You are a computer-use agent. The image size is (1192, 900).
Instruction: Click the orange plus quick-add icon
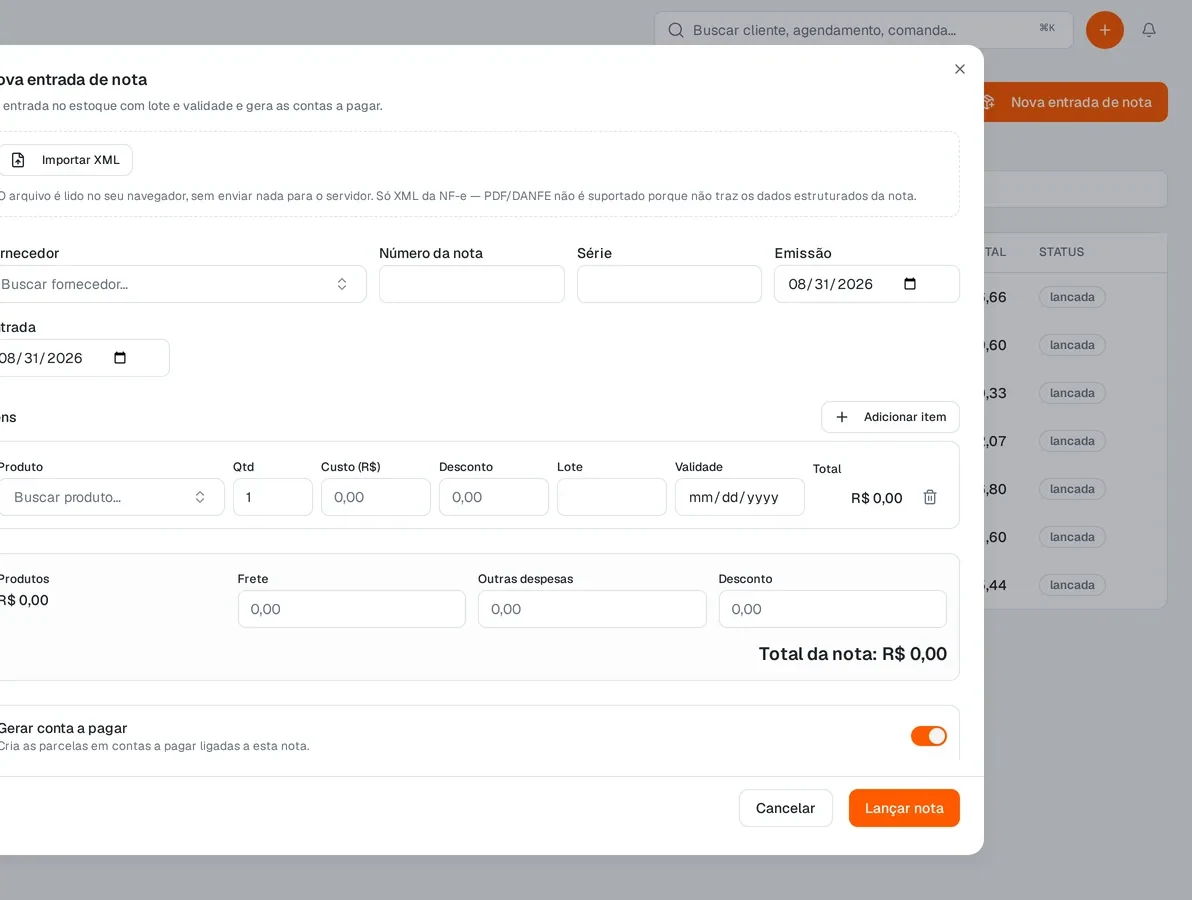(x=1105, y=30)
